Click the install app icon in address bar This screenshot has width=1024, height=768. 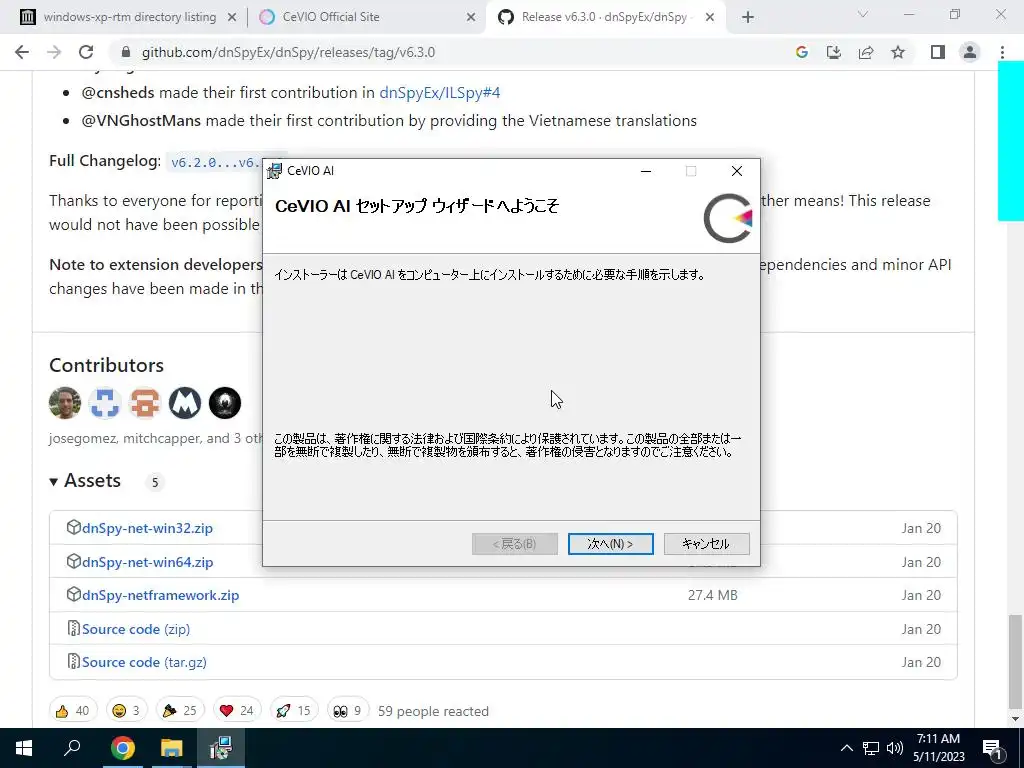click(834, 52)
